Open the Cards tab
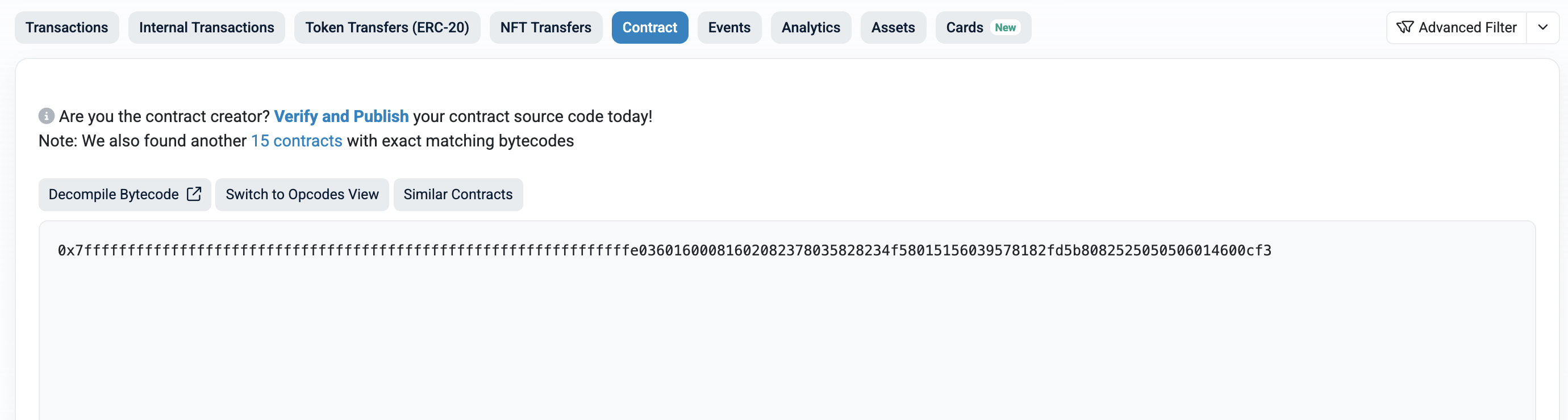Screen dimensions: 1568x420 coord(965,27)
